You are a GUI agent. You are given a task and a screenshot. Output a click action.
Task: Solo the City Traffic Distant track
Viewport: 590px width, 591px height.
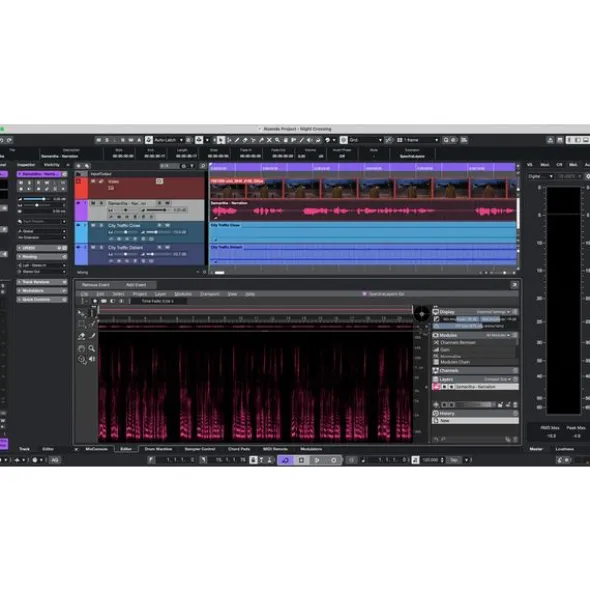[101, 248]
